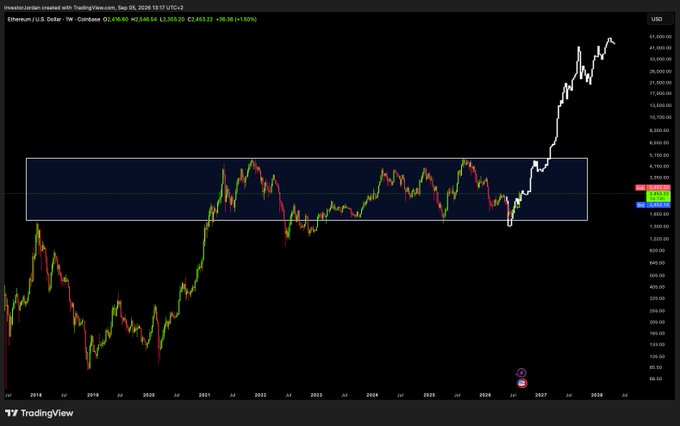Click the US flag economic event icon
Viewport: 680px width, 426px height.
522,383
